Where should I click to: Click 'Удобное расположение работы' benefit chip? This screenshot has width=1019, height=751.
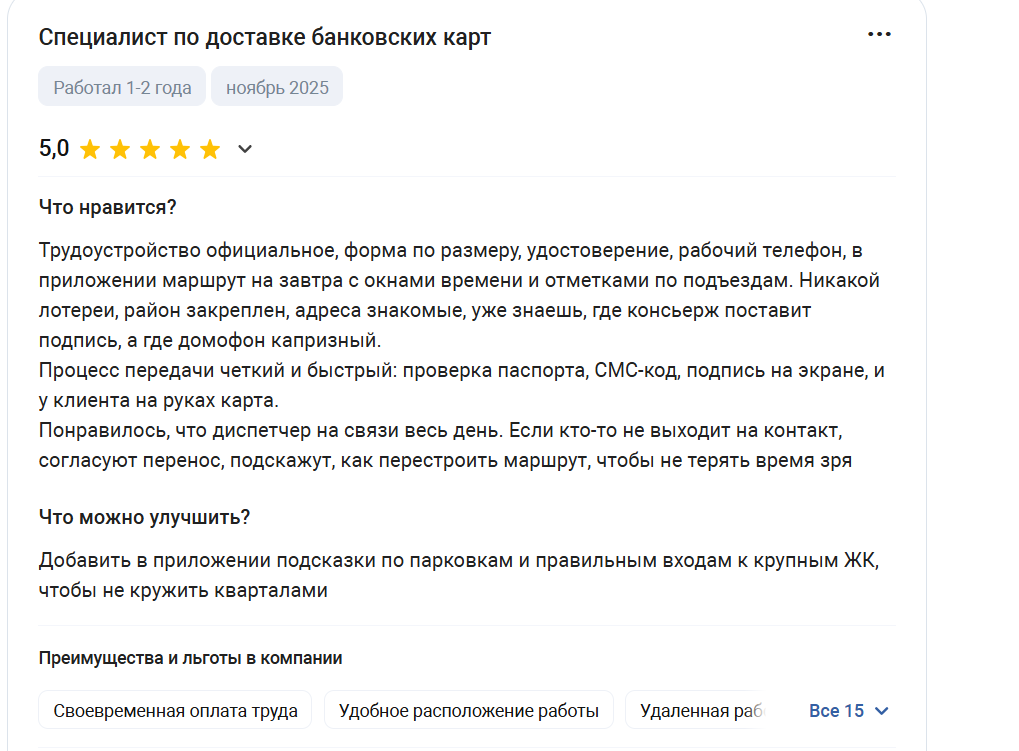click(x=468, y=711)
